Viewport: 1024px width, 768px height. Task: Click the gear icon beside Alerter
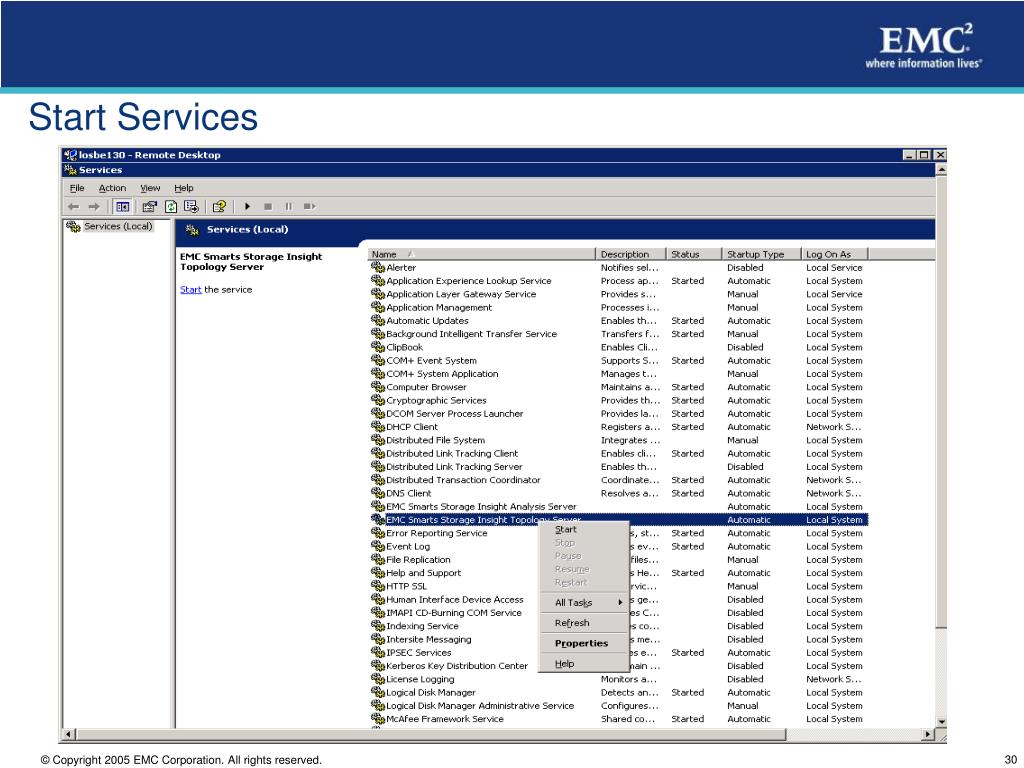377,267
